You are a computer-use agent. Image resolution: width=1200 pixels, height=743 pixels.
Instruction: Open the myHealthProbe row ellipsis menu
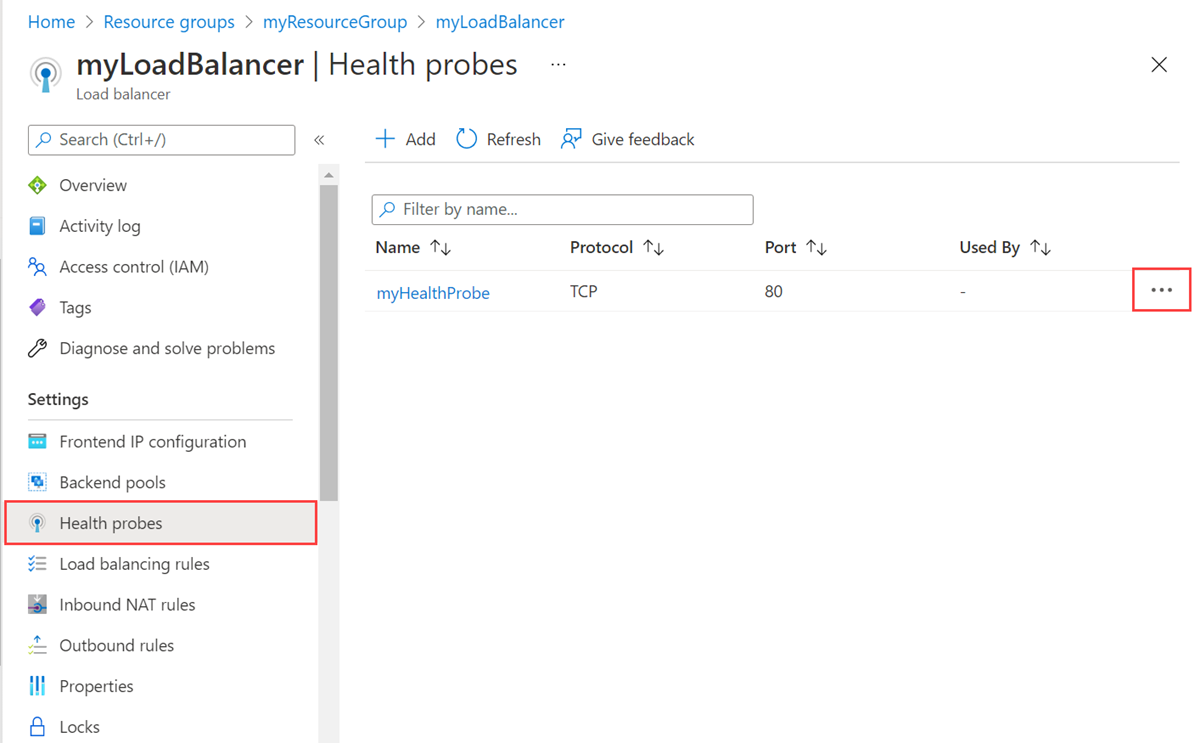tap(1161, 290)
